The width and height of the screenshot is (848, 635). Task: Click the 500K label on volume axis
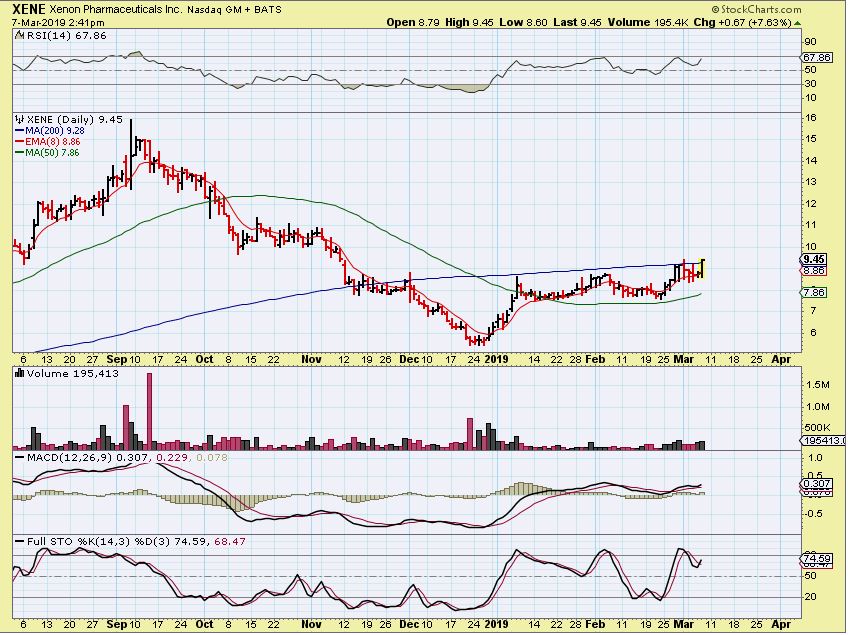[x=818, y=428]
